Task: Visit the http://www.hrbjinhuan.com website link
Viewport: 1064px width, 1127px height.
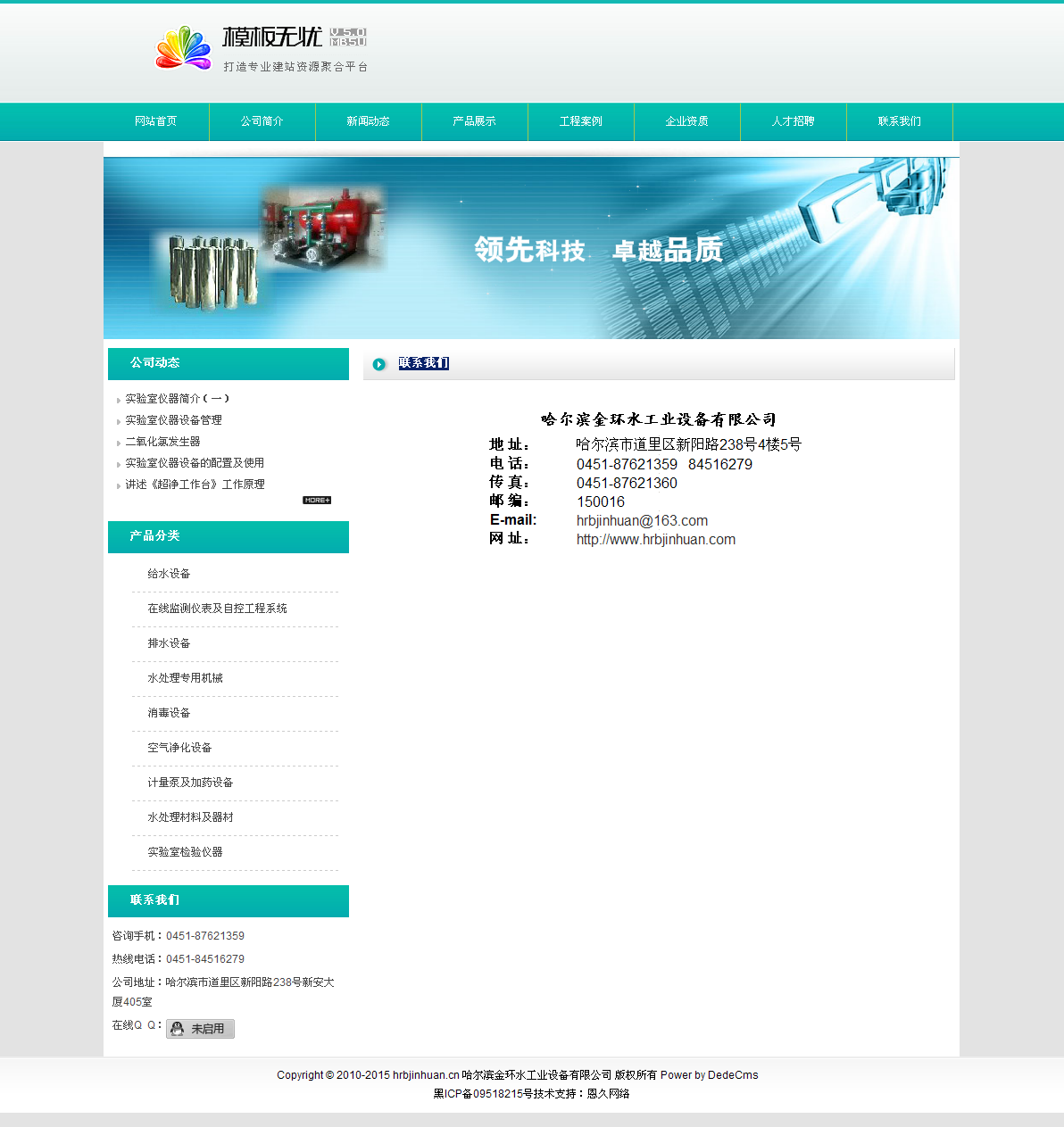Action: click(656, 540)
